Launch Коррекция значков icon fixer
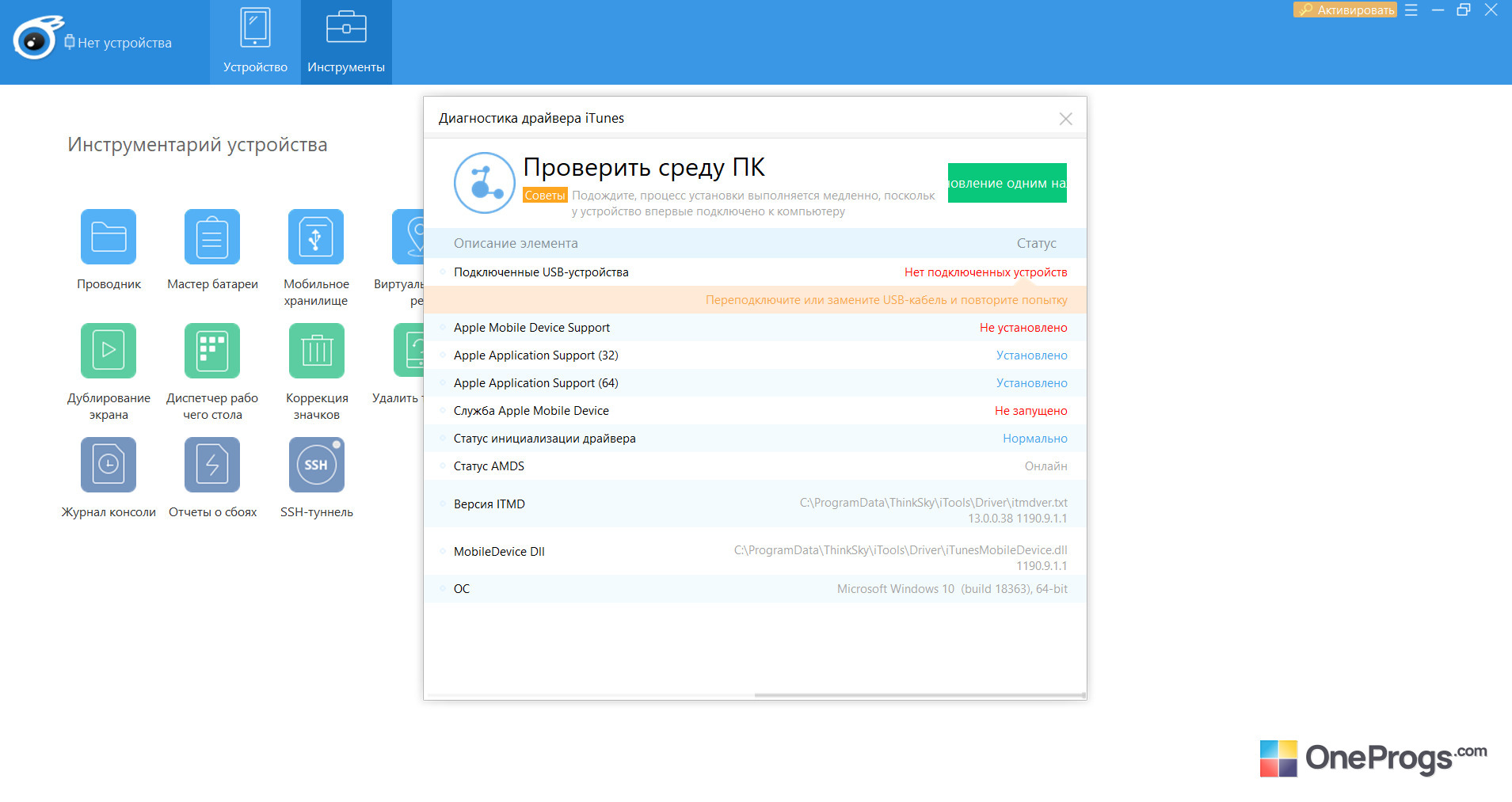The height and width of the screenshot is (802, 1512). [x=316, y=351]
